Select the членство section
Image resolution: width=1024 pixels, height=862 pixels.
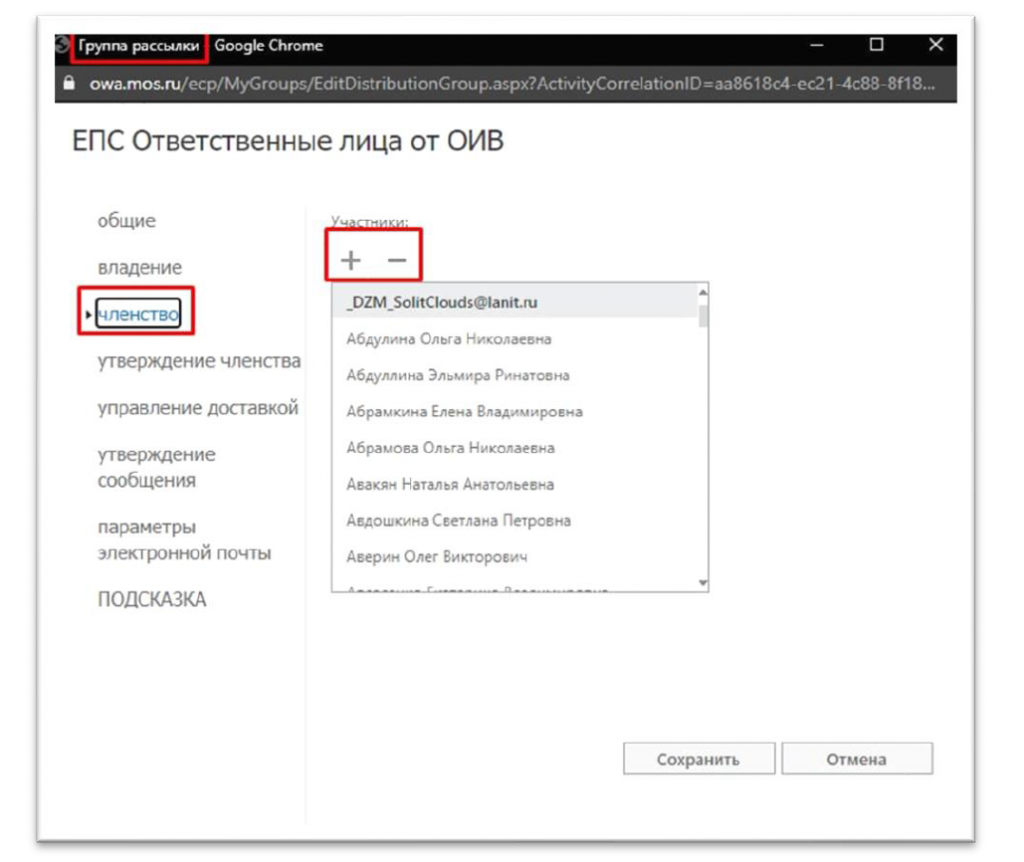[140, 315]
